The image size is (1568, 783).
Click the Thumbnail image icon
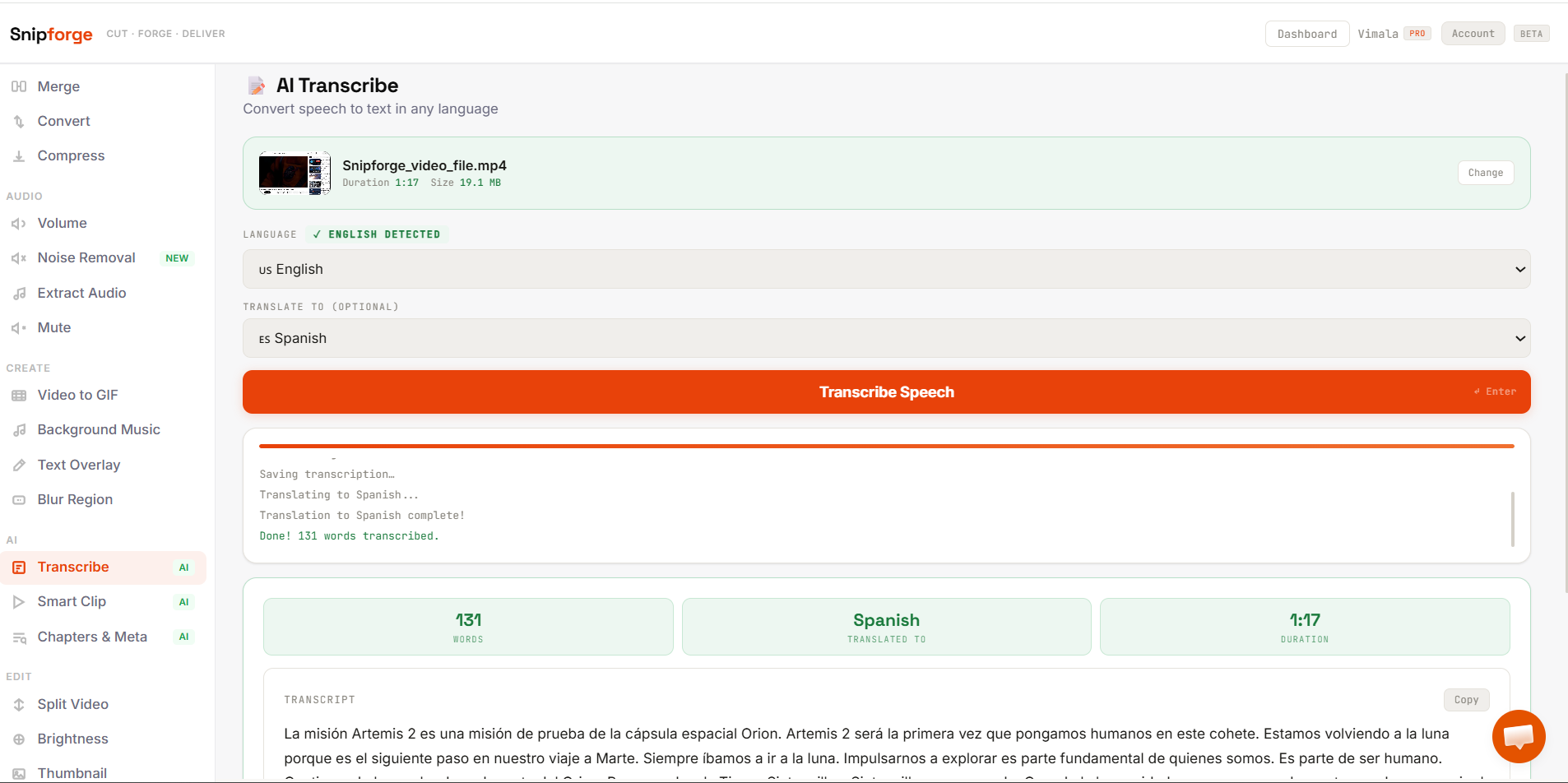pos(19,773)
